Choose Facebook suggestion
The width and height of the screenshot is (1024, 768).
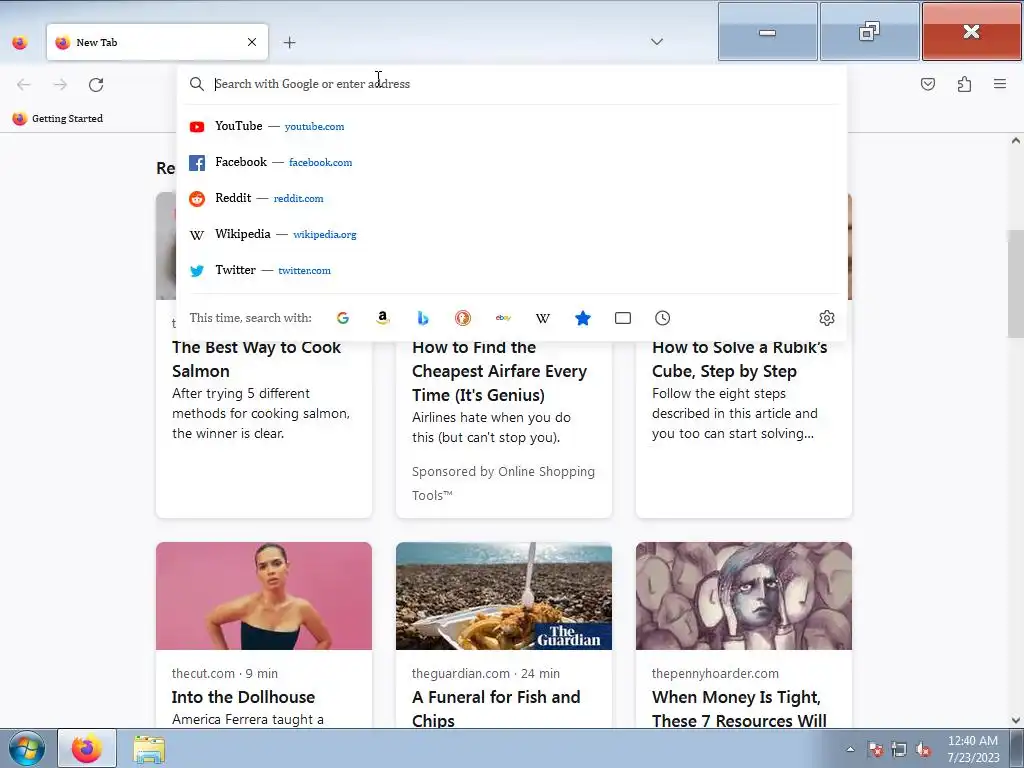[x=511, y=162]
